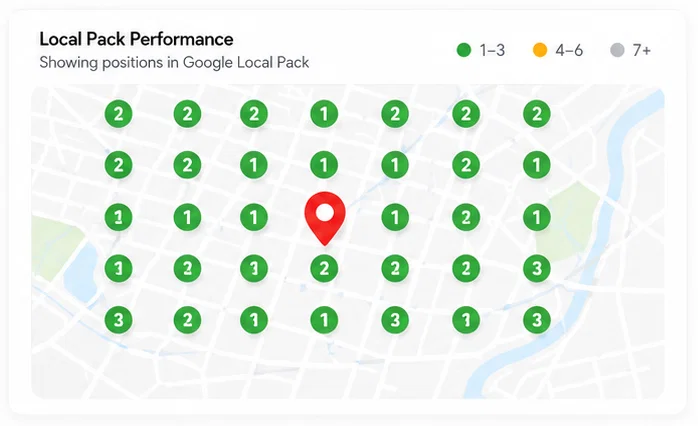Click the bottom-right corner rank 3 marker

click(537, 320)
